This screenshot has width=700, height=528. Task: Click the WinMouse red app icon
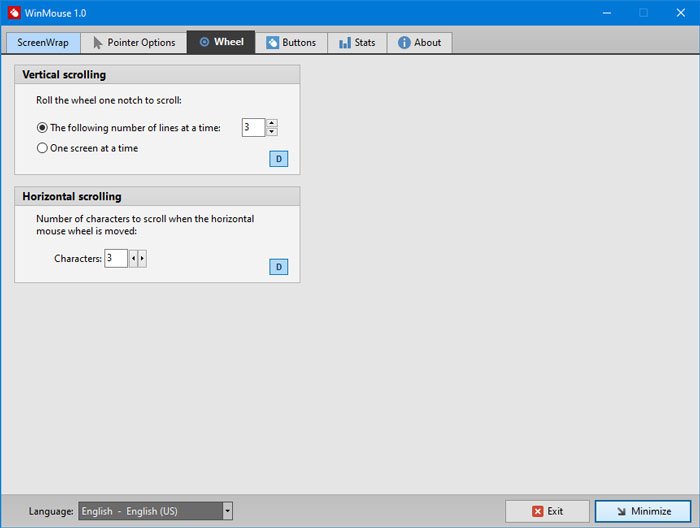[x=14, y=12]
